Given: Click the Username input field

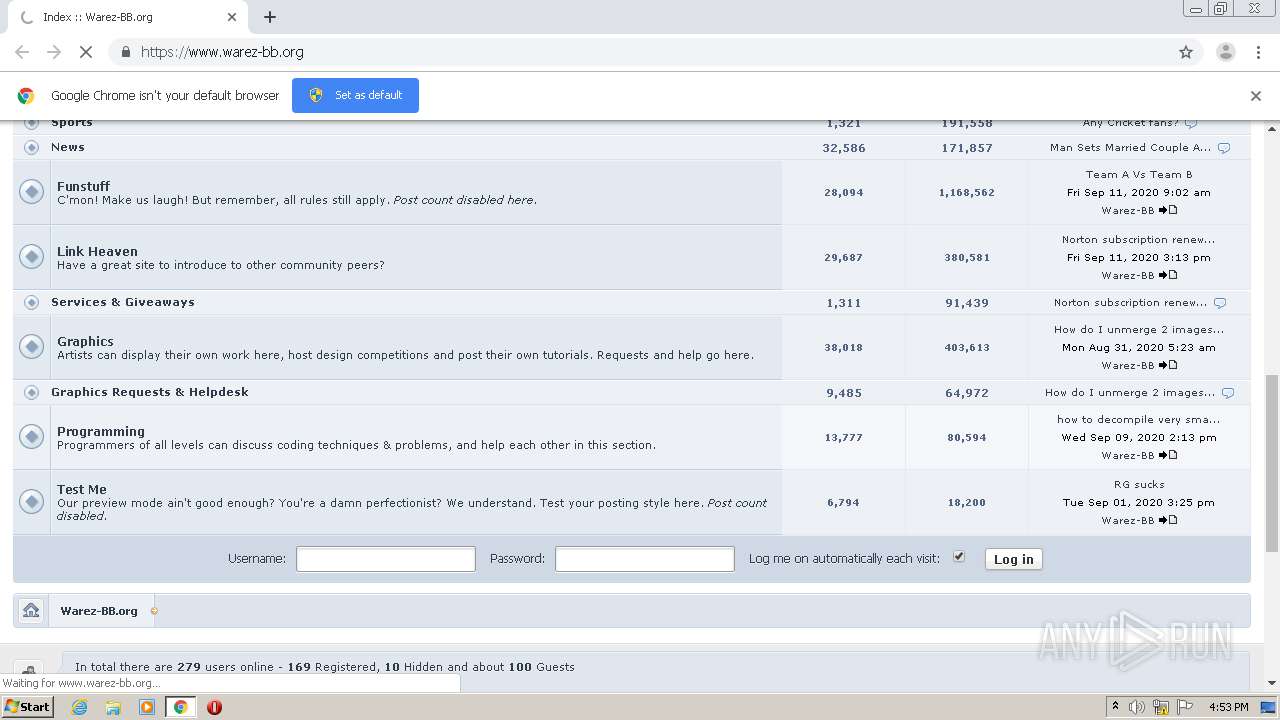Looking at the screenshot, I should [386, 559].
